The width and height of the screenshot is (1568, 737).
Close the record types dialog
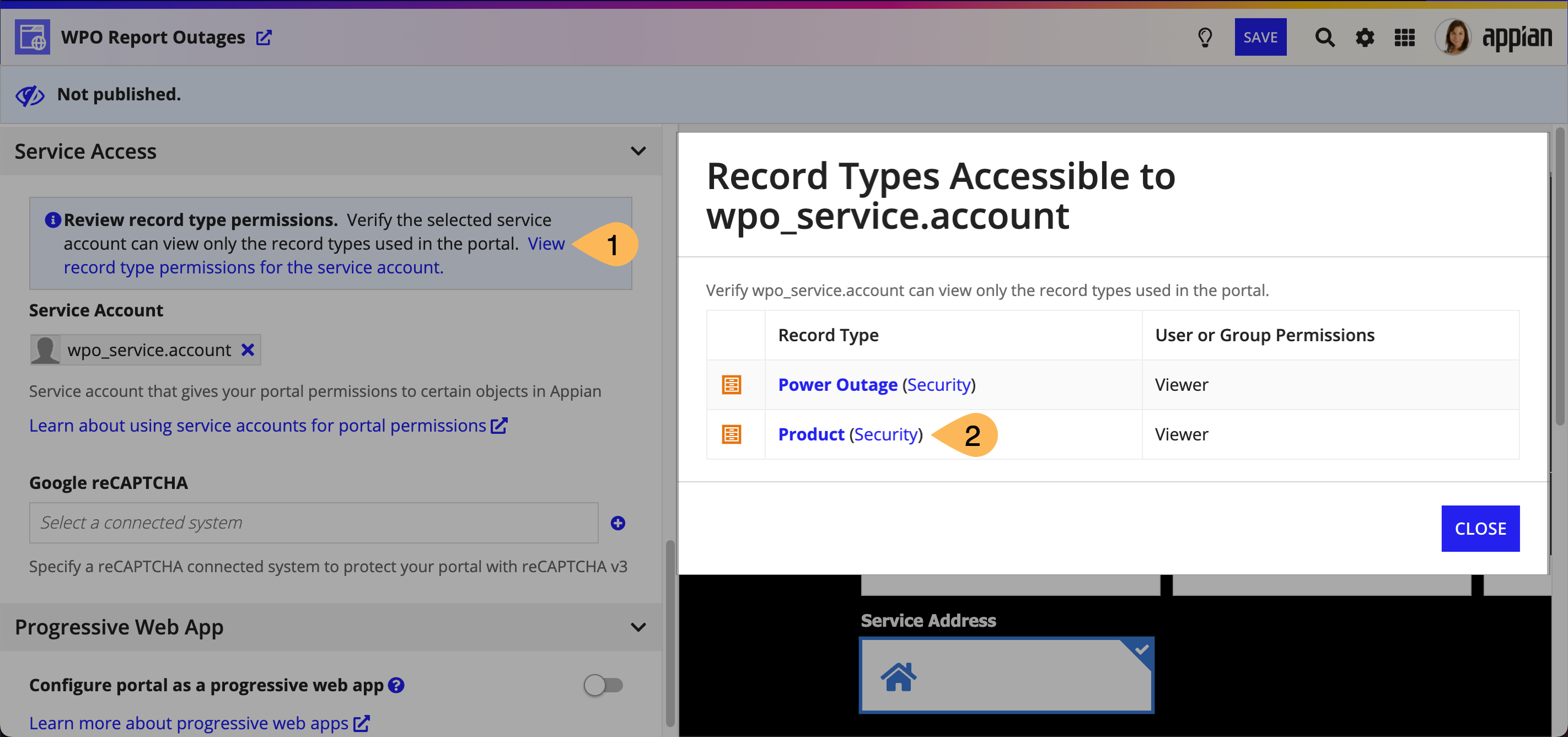(x=1480, y=528)
